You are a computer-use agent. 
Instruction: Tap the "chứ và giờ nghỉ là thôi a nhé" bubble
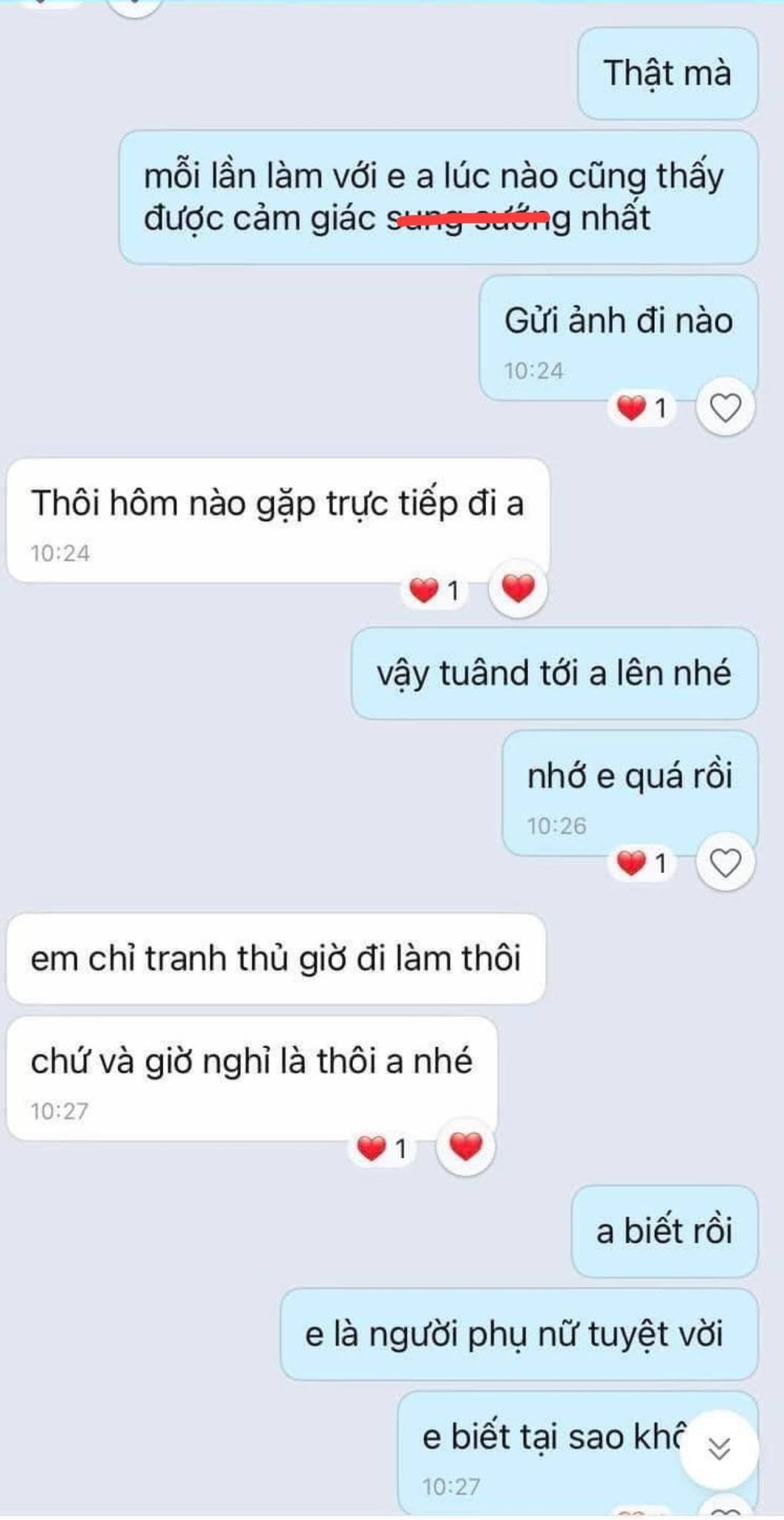click(x=252, y=1078)
